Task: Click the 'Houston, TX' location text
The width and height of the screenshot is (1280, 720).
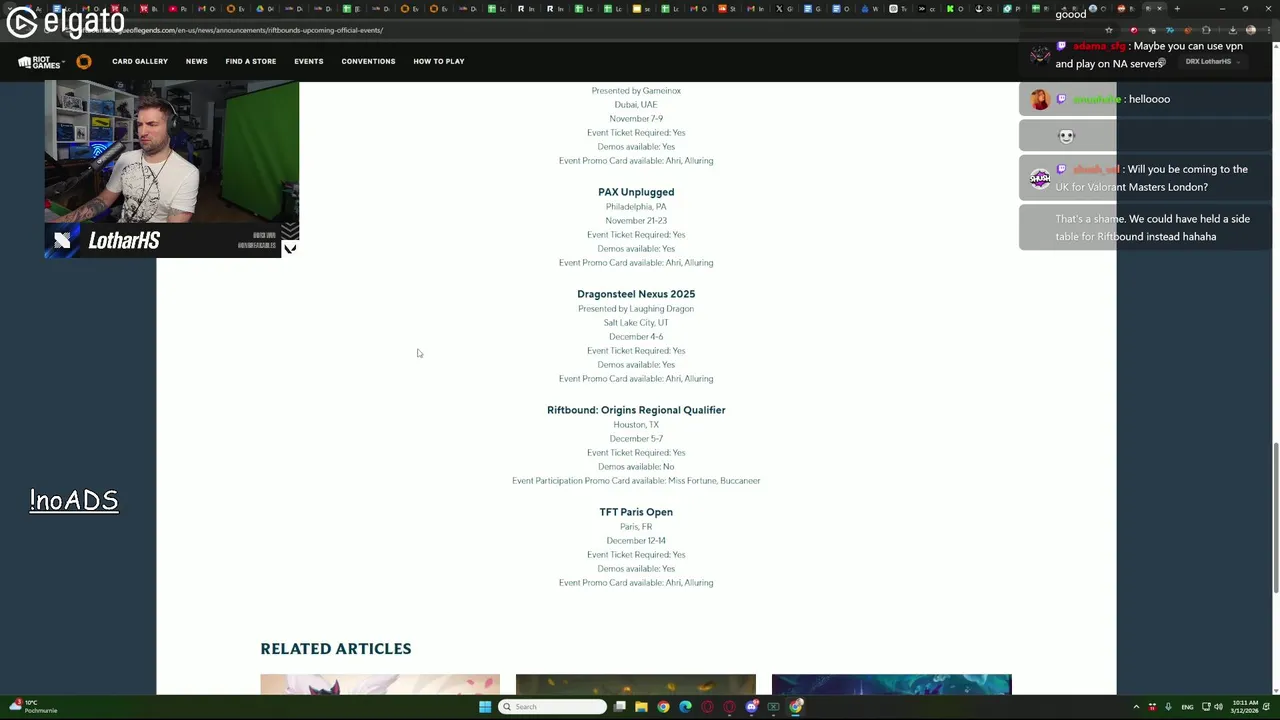Action: click(636, 425)
